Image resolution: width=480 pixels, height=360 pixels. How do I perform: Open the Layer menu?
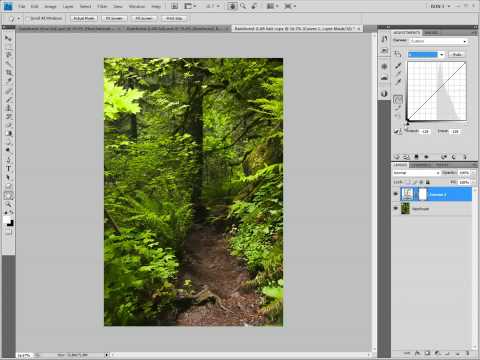click(x=68, y=6)
